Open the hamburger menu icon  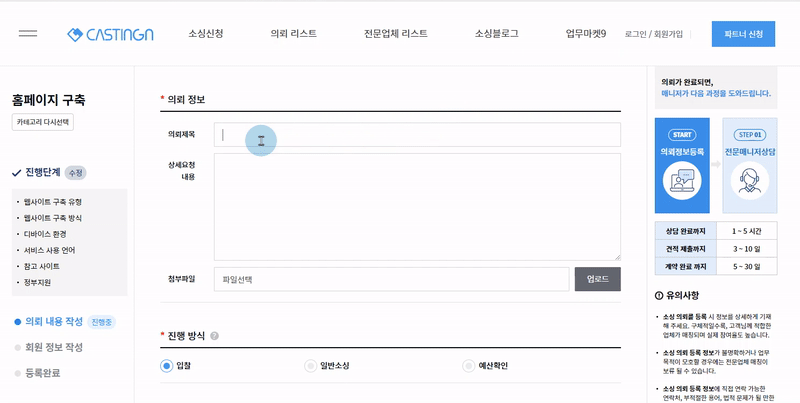point(28,34)
